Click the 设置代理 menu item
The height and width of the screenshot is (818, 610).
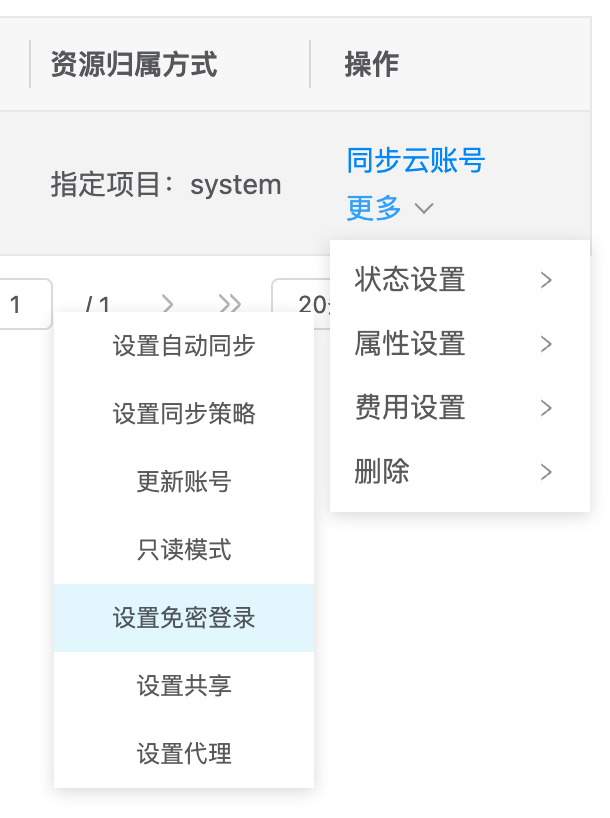coord(184,754)
